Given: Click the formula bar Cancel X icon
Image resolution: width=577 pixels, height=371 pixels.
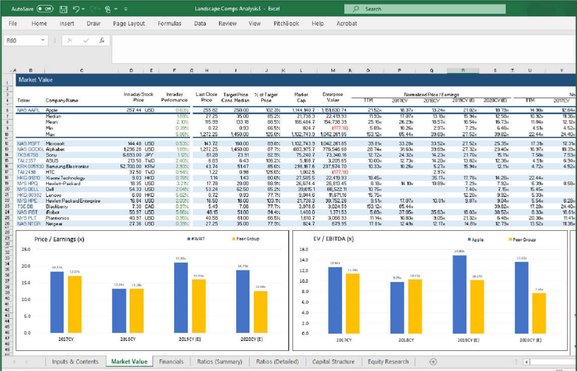Looking at the screenshot, I should tap(70, 40).
